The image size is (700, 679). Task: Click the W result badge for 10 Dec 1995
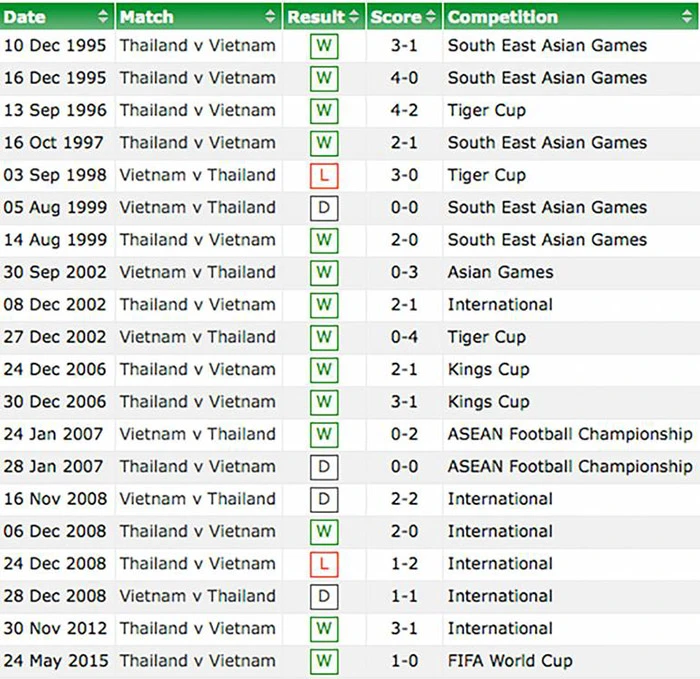click(323, 46)
